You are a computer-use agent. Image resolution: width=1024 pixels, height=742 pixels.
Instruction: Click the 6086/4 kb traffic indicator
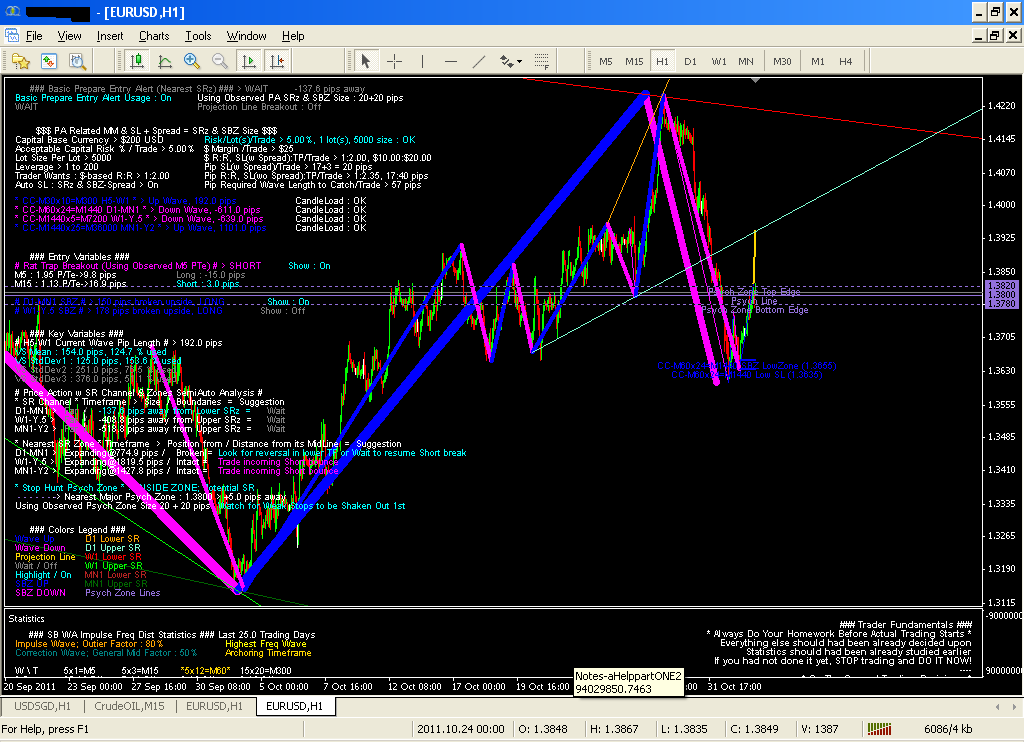[948, 729]
